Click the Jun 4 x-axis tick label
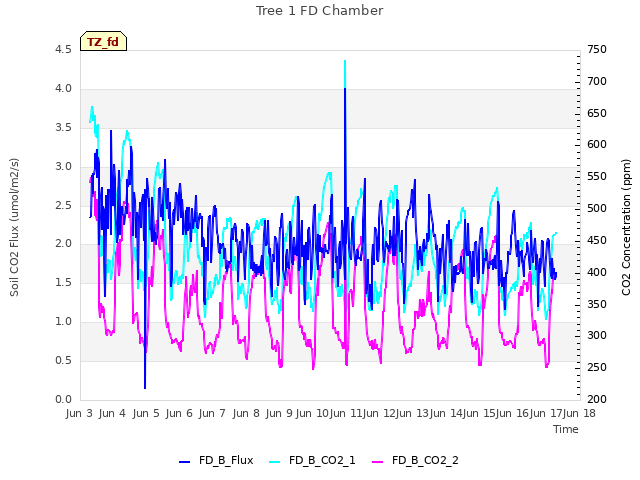Image resolution: width=640 pixels, height=480 pixels. (x=112, y=413)
